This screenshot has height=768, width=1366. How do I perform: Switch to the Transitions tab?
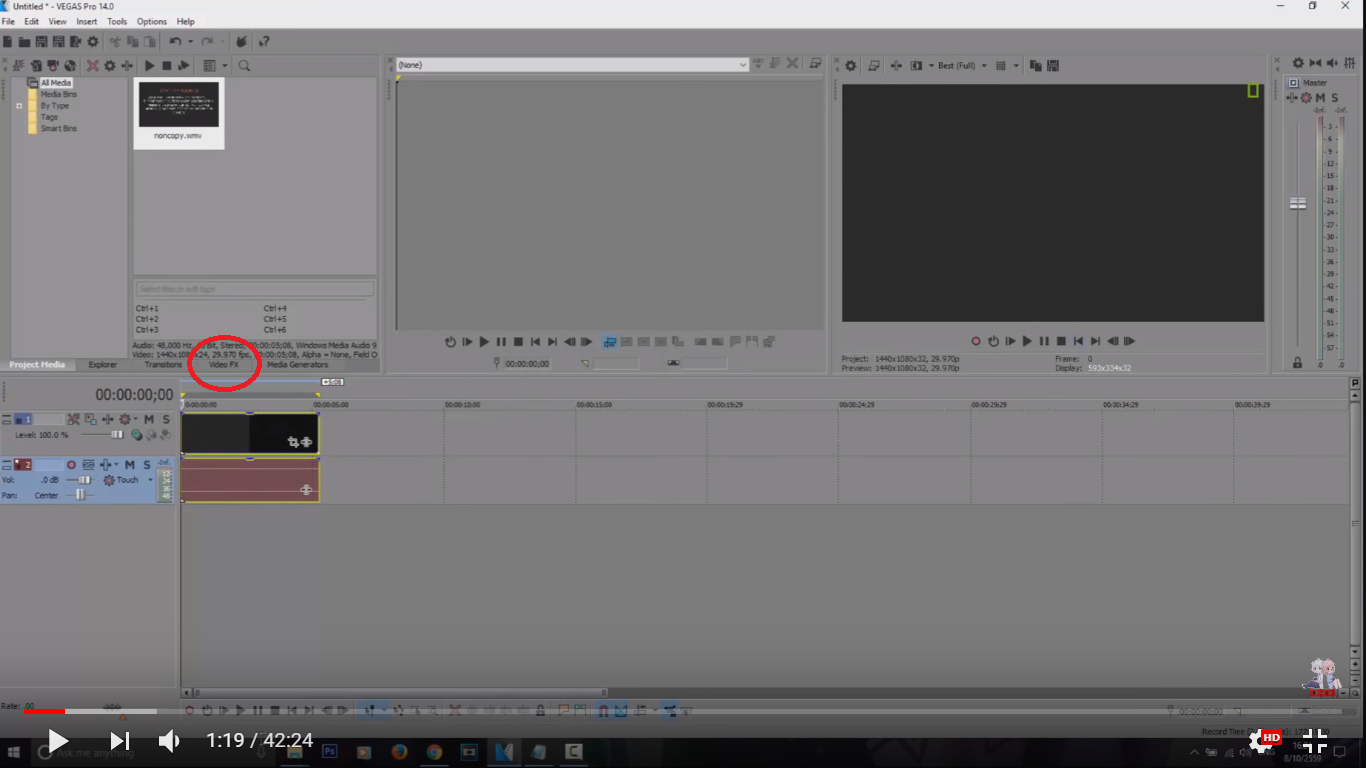pos(163,365)
